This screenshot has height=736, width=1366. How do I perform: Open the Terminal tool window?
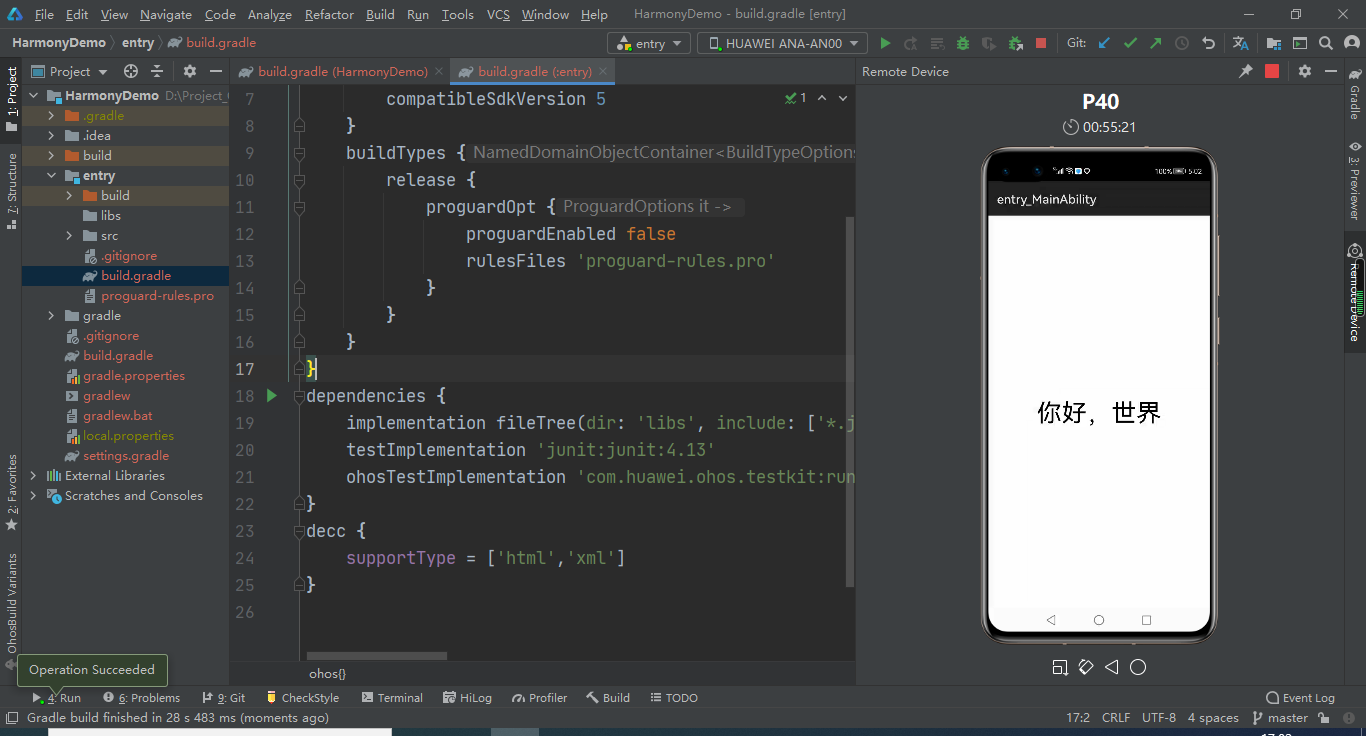392,698
